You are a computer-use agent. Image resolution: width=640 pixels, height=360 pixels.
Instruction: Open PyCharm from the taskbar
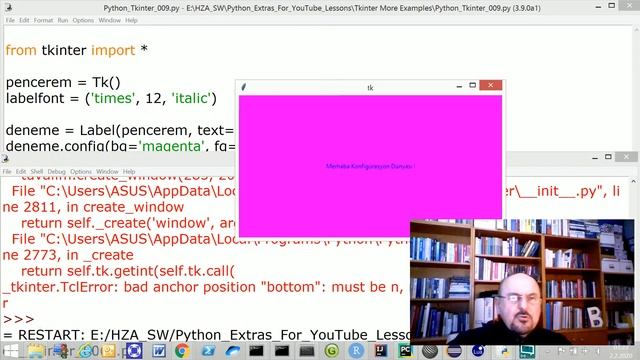(405, 351)
